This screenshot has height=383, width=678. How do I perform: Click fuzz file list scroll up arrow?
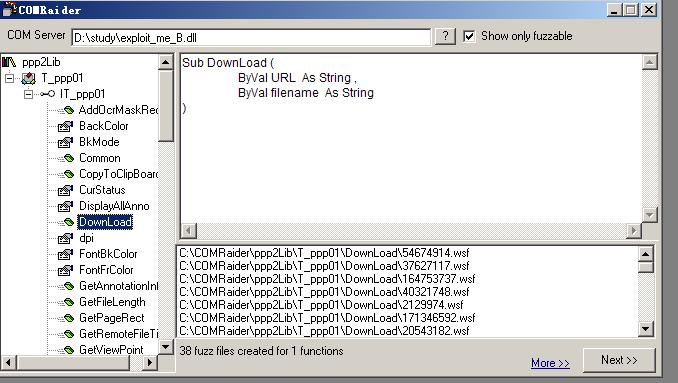[645, 254]
